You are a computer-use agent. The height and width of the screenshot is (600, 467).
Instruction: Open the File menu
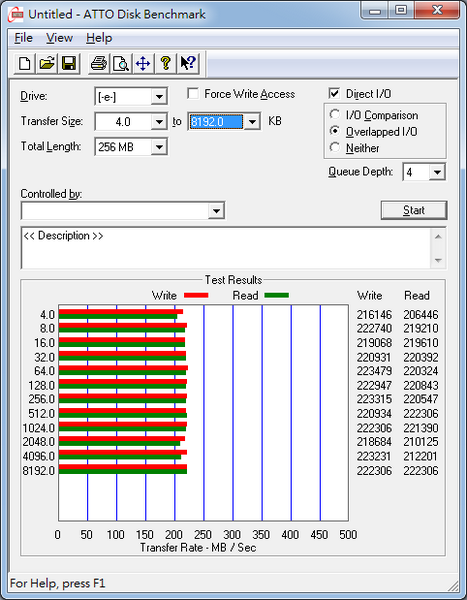pyautogui.click(x=23, y=38)
